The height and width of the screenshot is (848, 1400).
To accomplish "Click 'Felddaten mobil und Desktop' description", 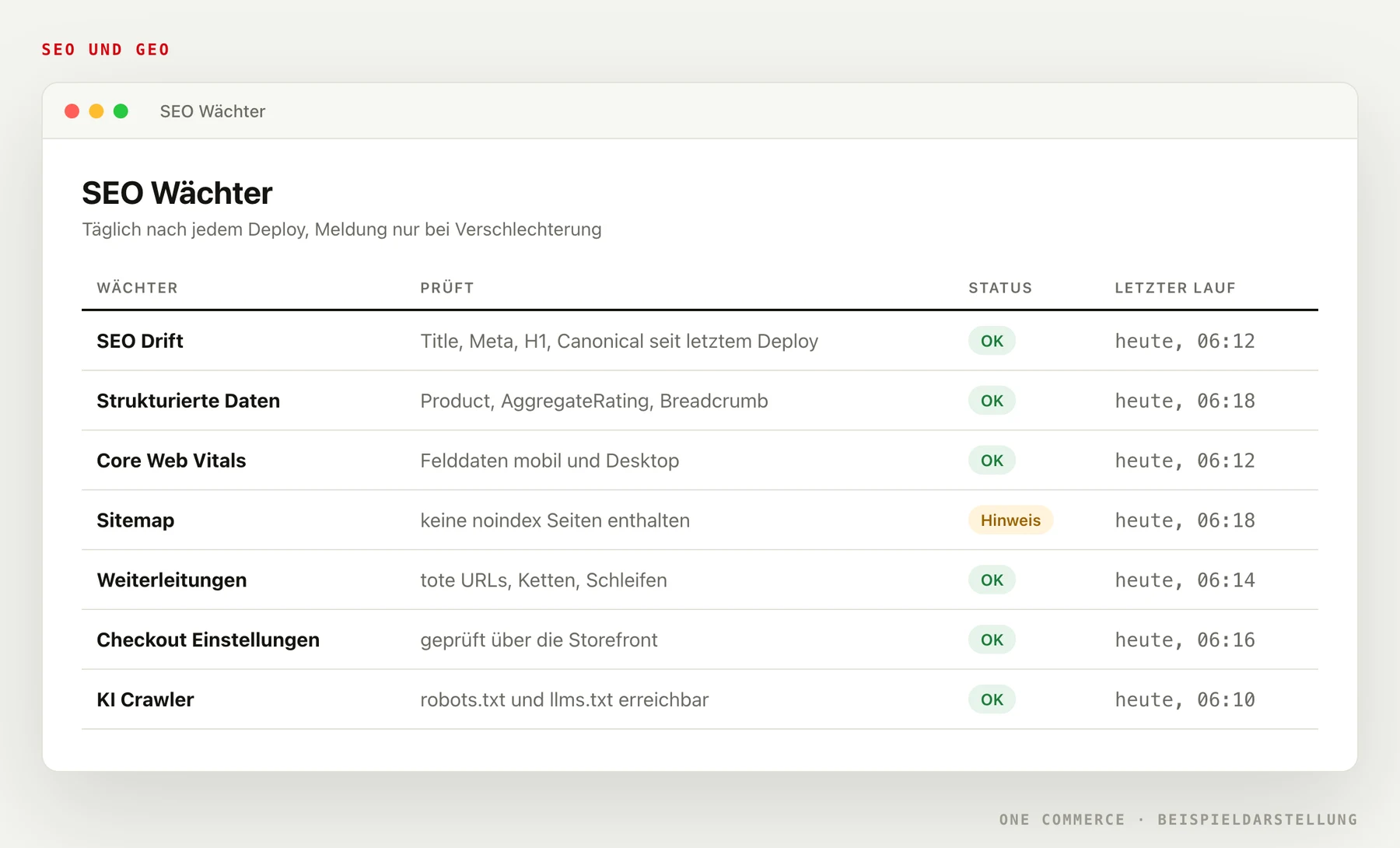I will [x=550, y=461].
